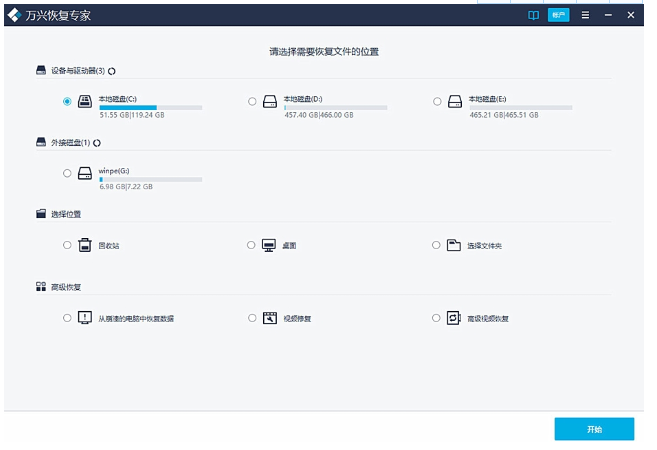The height and width of the screenshot is (450, 657).
Task: Click the 帐户 account button
Action: pos(558,16)
